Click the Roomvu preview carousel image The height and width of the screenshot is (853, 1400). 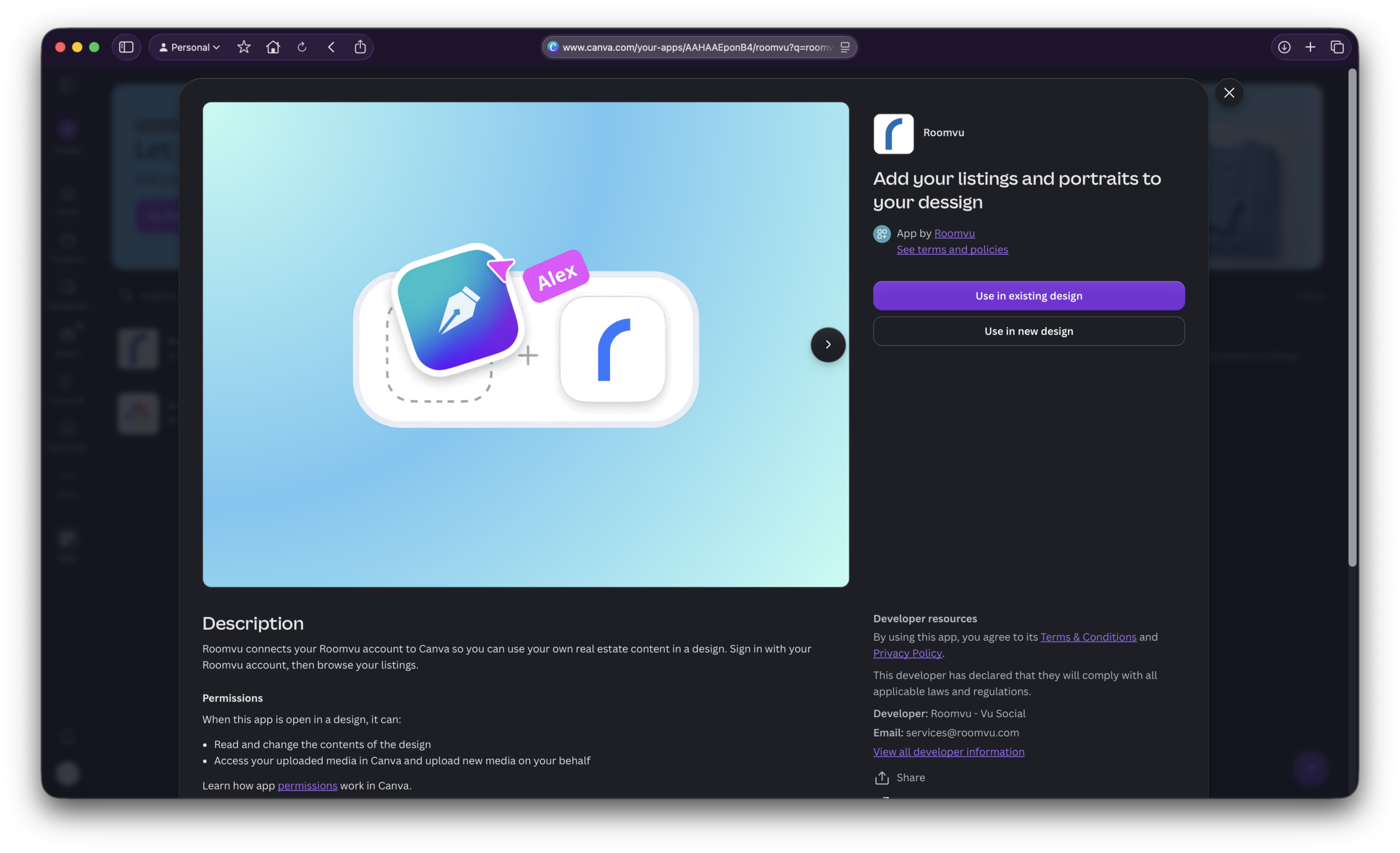tap(526, 344)
